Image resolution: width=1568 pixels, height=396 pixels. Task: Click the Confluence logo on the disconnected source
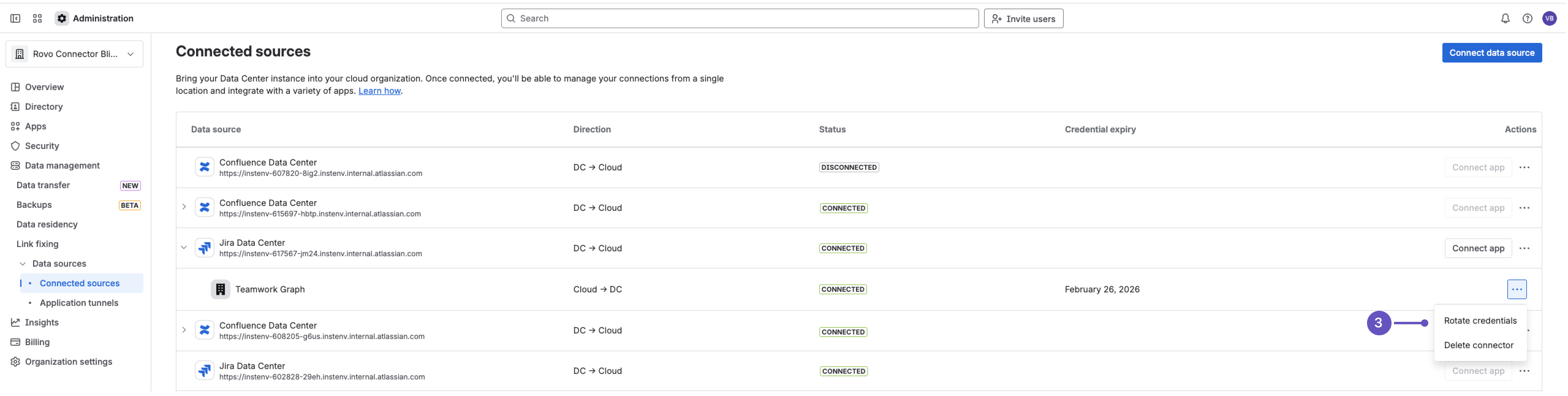click(205, 166)
